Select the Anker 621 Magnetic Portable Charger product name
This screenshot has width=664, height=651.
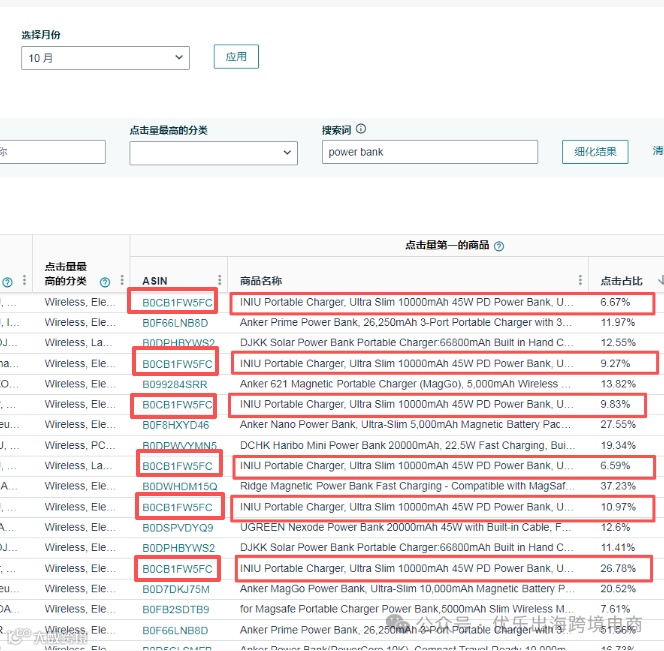tap(405, 384)
